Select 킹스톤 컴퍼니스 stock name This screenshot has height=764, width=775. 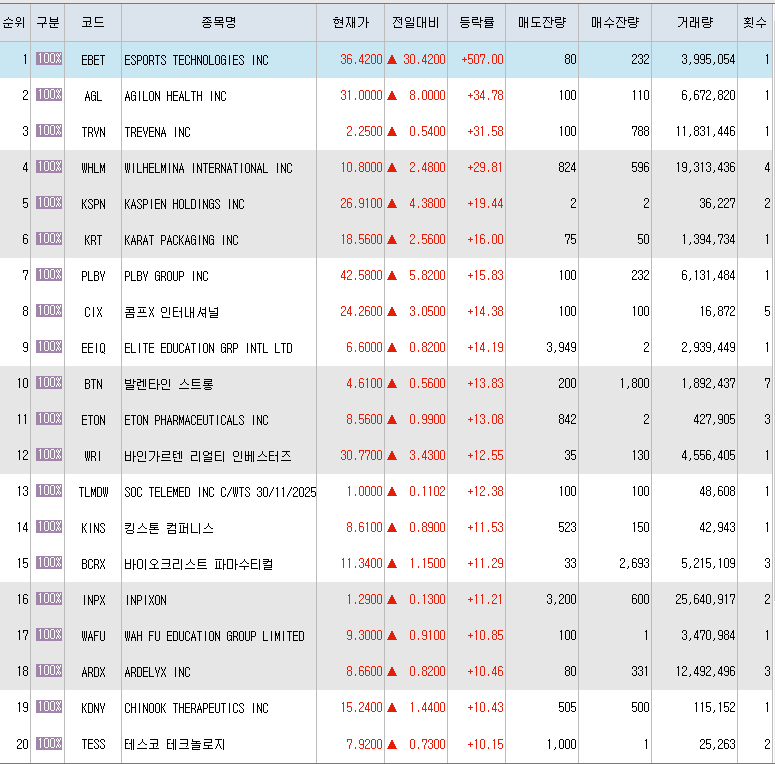(169, 528)
